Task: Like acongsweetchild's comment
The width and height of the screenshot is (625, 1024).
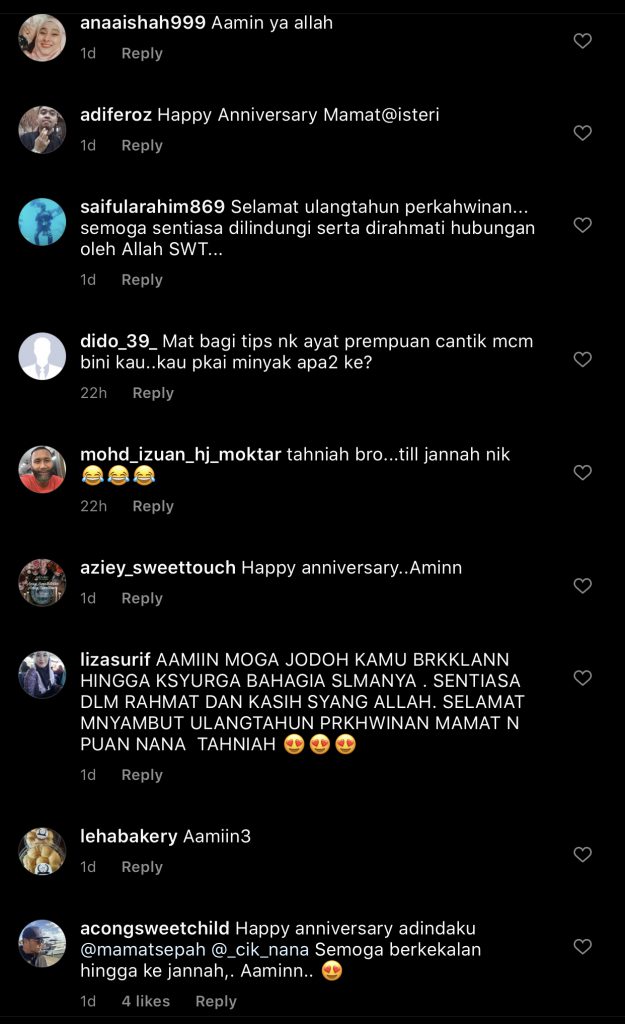Action: point(583,946)
